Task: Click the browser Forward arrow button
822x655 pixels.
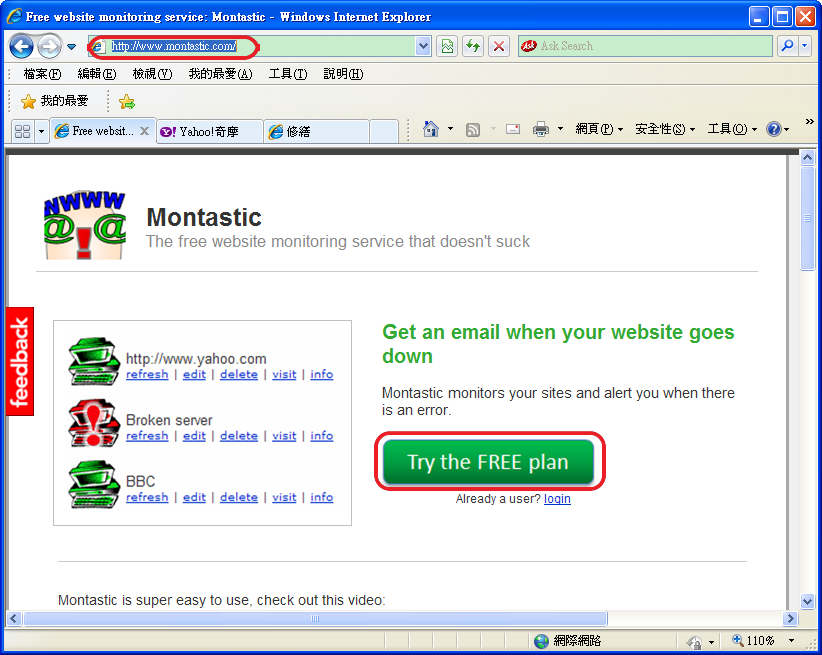Action: [49, 47]
